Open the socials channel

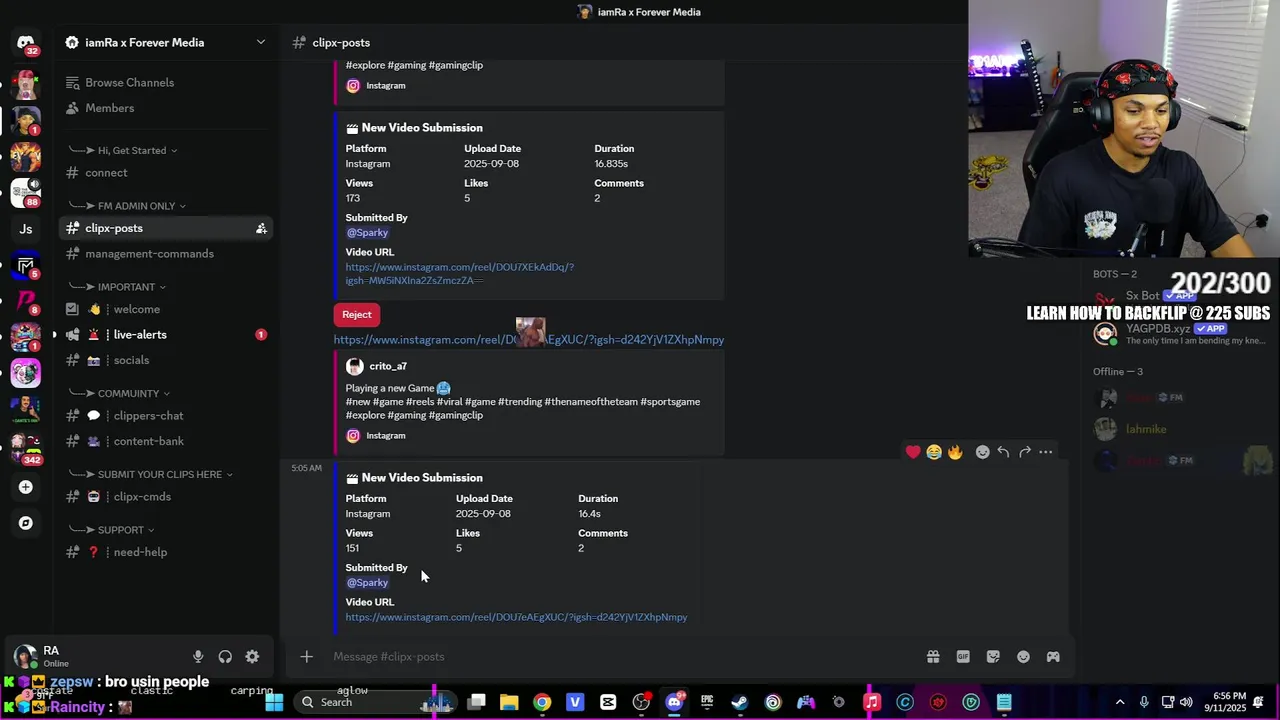[165, 361]
